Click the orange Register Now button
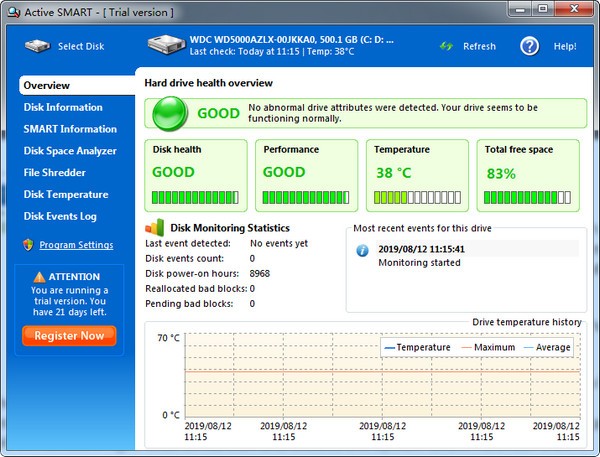The image size is (600, 457). [69, 336]
